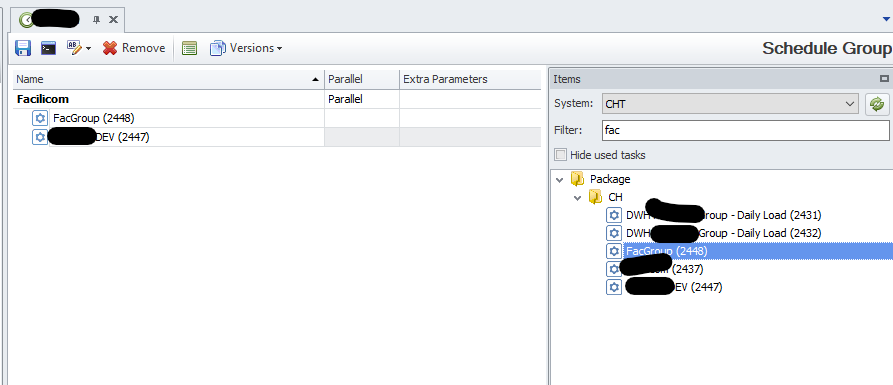Image resolution: width=893 pixels, height=385 pixels.
Task: Sort by the Name column header
Action: (x=169, y=79)
